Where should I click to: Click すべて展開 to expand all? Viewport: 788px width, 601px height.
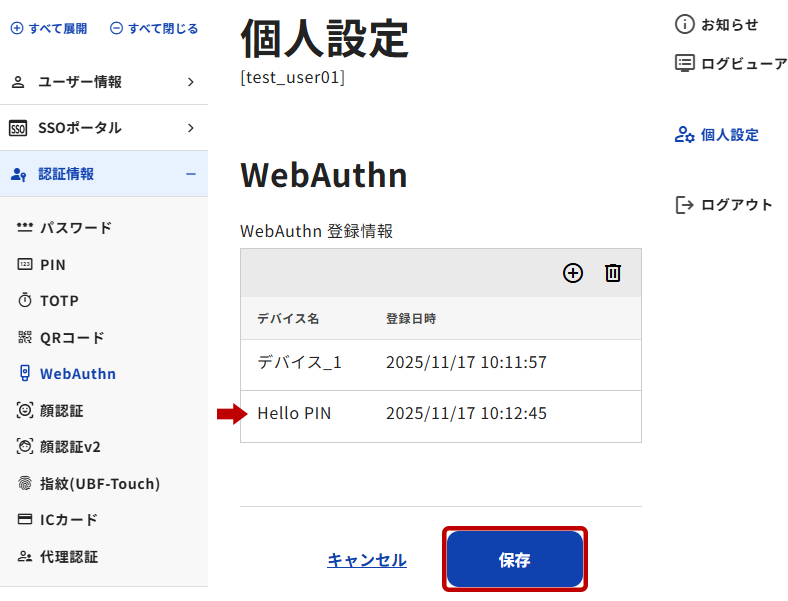click(x=49, y=29)
